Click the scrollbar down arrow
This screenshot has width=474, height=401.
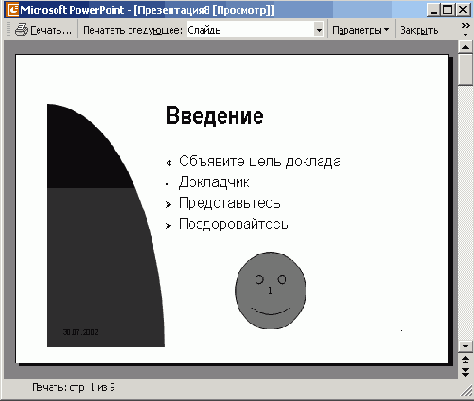click(465, 346)
